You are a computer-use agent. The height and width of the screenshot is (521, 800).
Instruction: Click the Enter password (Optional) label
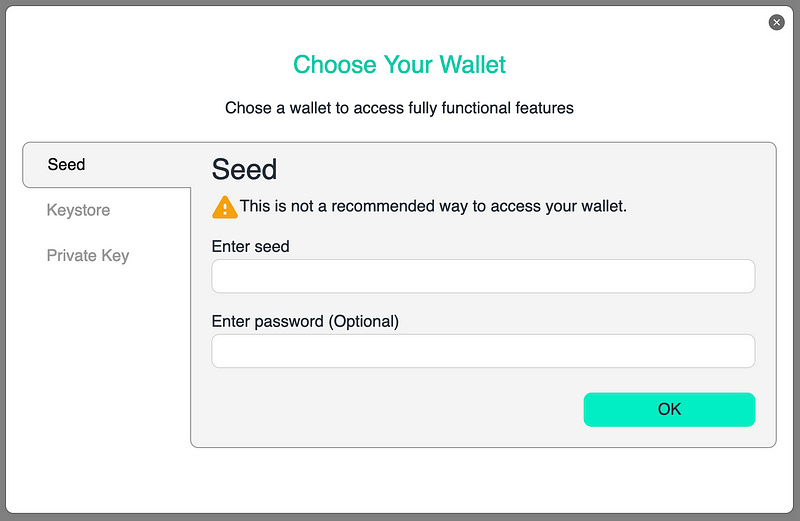(305, 321)
